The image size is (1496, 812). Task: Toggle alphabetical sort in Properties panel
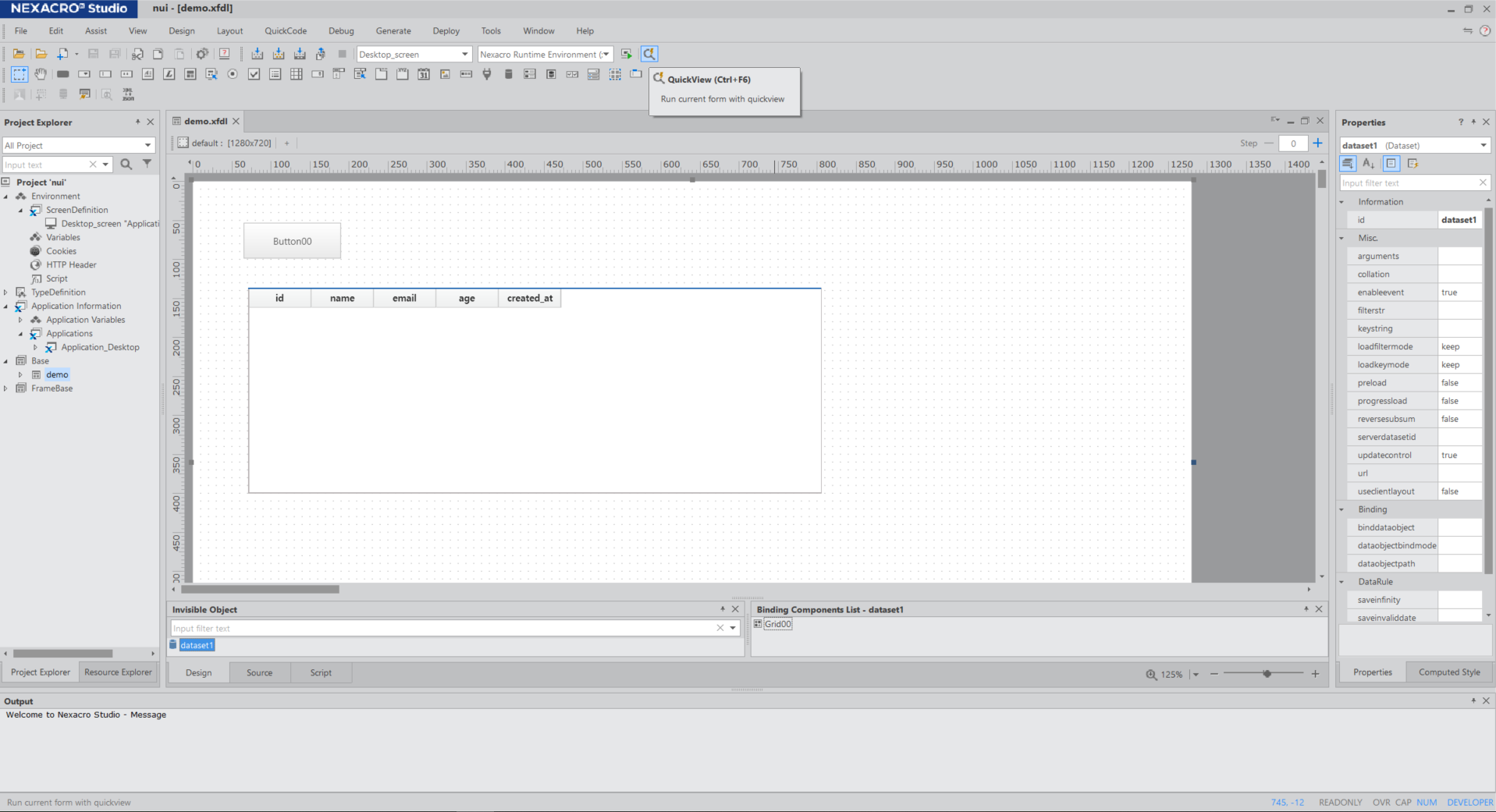tap(1369, 163)
